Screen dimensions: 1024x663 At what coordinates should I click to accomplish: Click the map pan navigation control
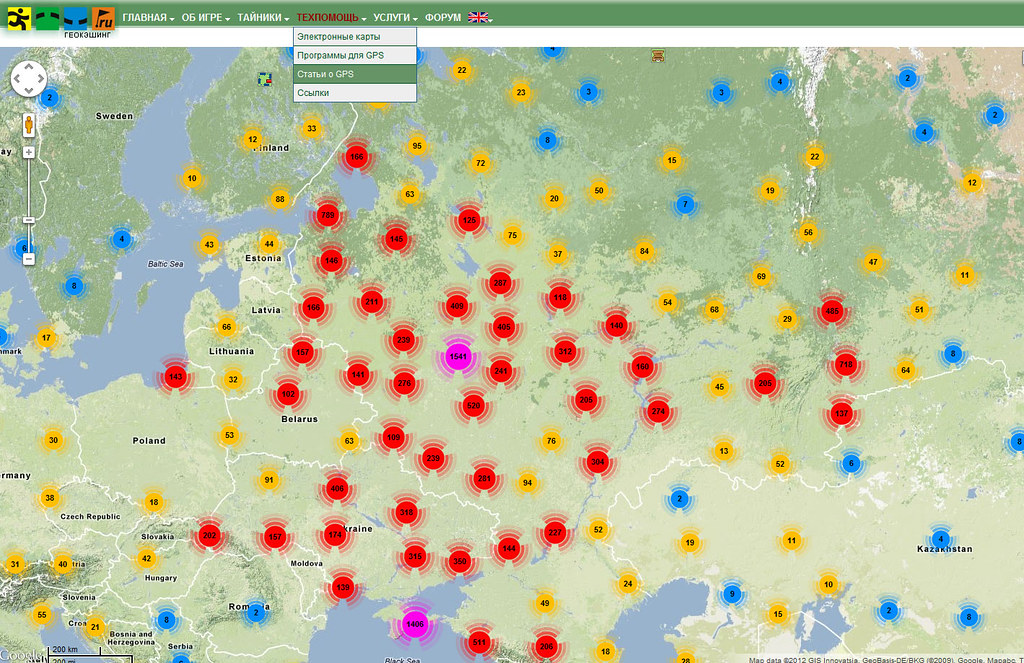[28, 80]
